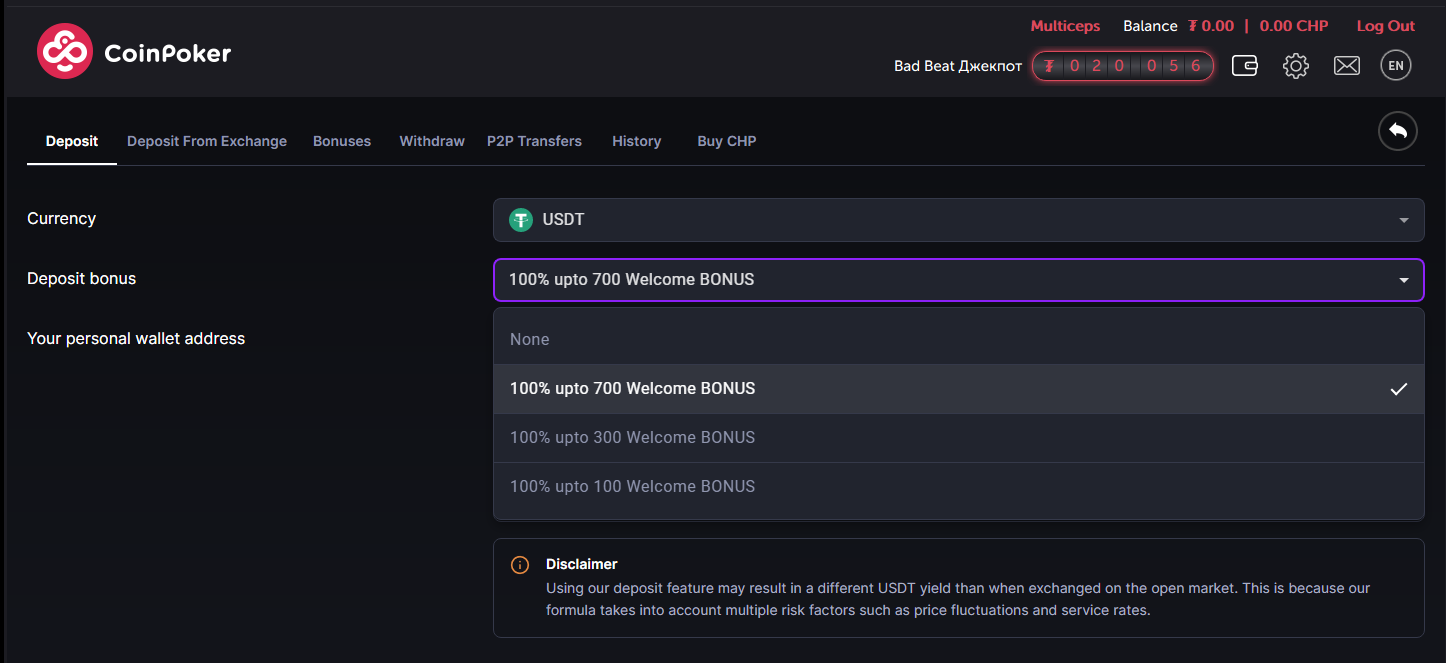
Task: Open messages via the envelope icon
Action: point(1346,66)
